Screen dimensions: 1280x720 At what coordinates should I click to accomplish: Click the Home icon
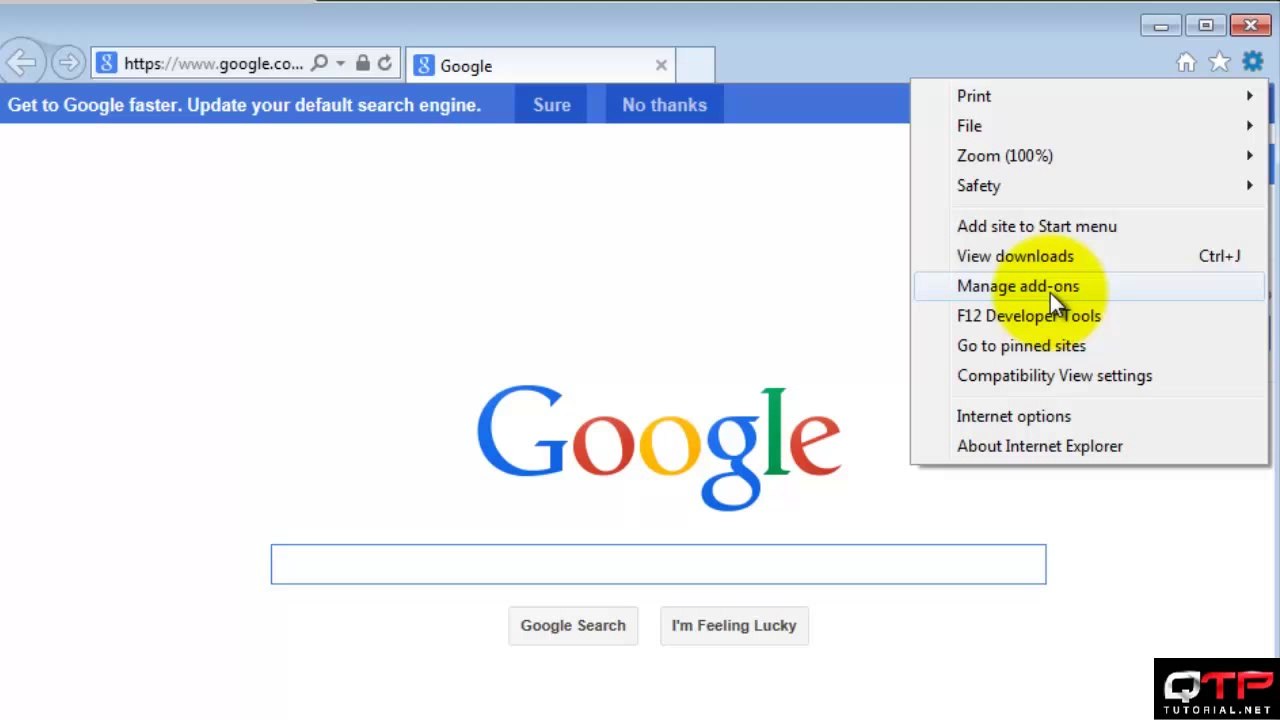(x=1186, y=63)
